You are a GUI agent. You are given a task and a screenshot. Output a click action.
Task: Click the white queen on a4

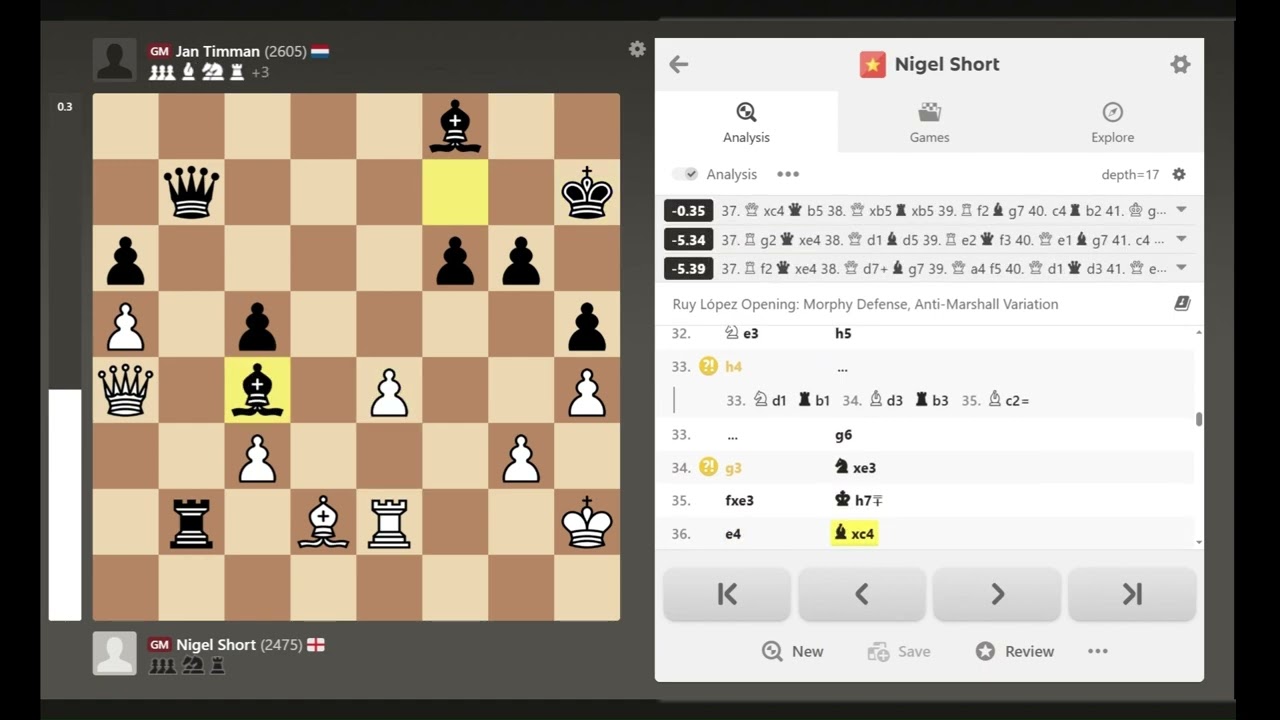[125, 390]
